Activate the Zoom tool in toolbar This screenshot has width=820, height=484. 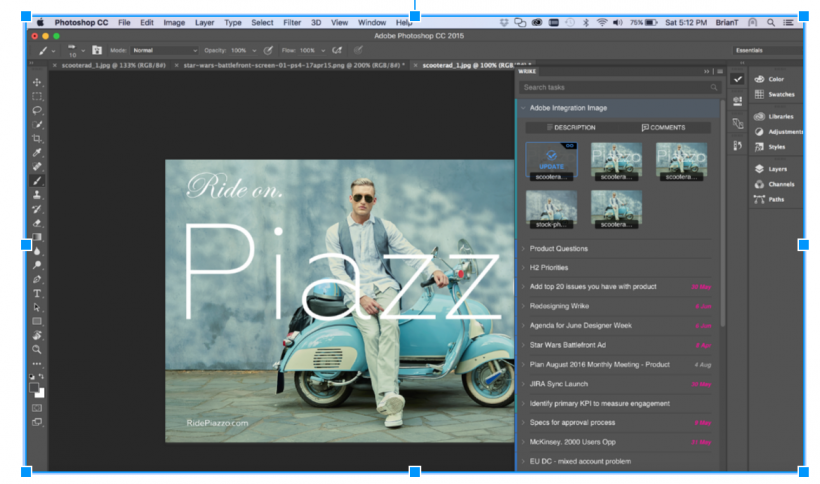point(37,350)
